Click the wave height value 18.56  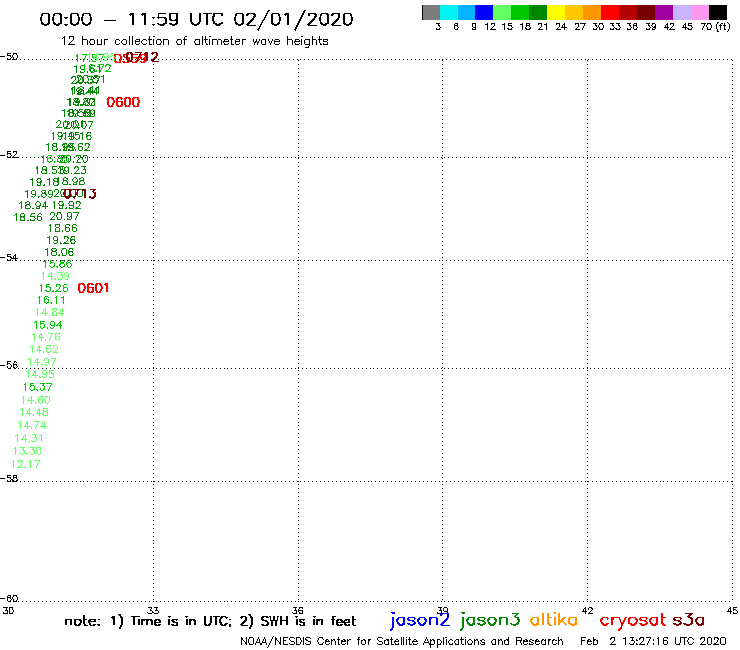(28, 217)
